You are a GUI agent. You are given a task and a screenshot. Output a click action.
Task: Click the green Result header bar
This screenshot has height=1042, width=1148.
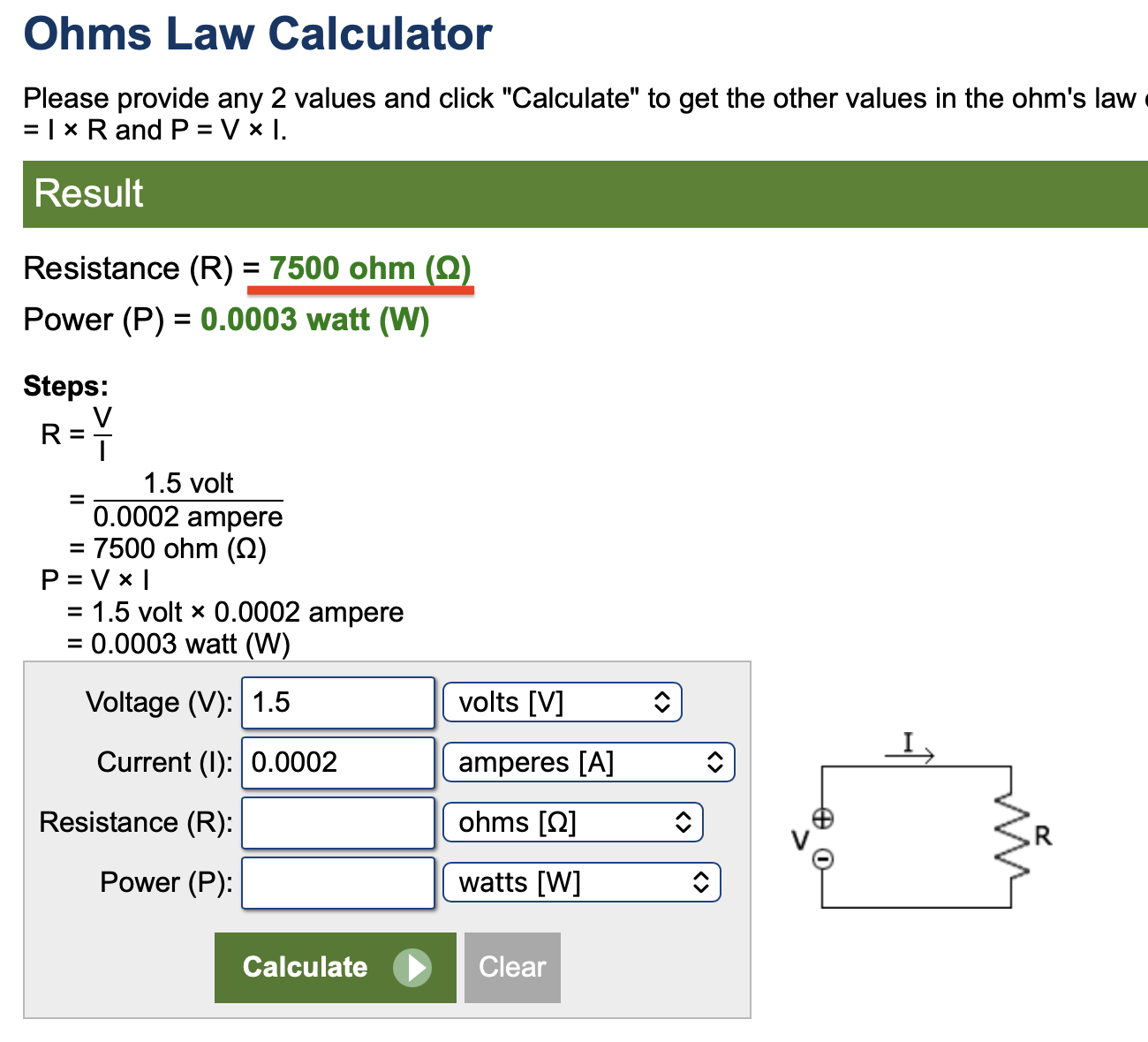585,193
